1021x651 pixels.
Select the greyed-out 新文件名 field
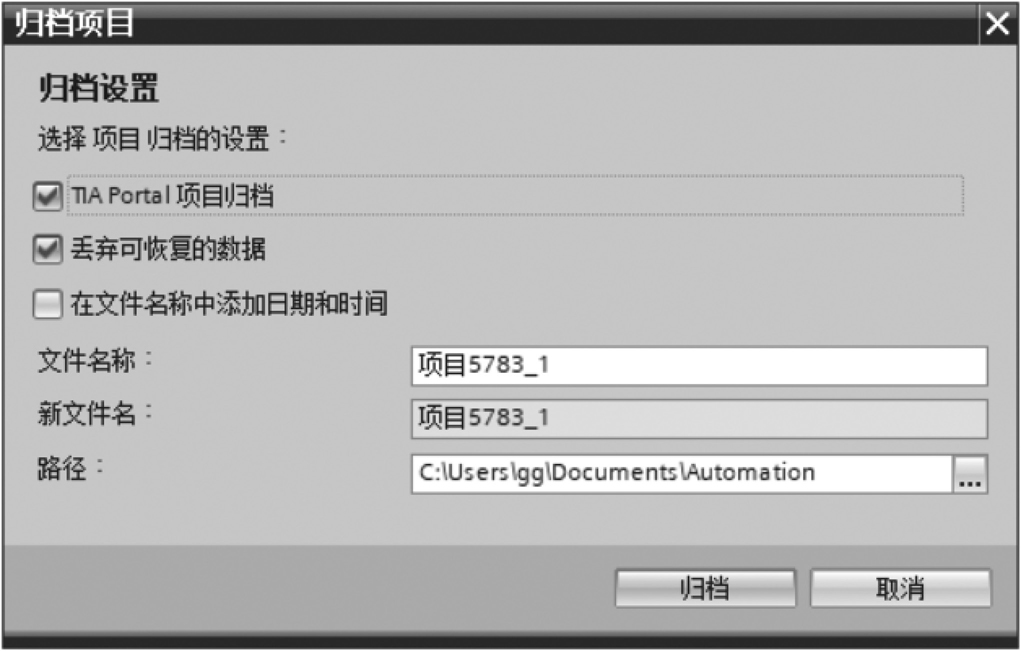tap(699, 419)
